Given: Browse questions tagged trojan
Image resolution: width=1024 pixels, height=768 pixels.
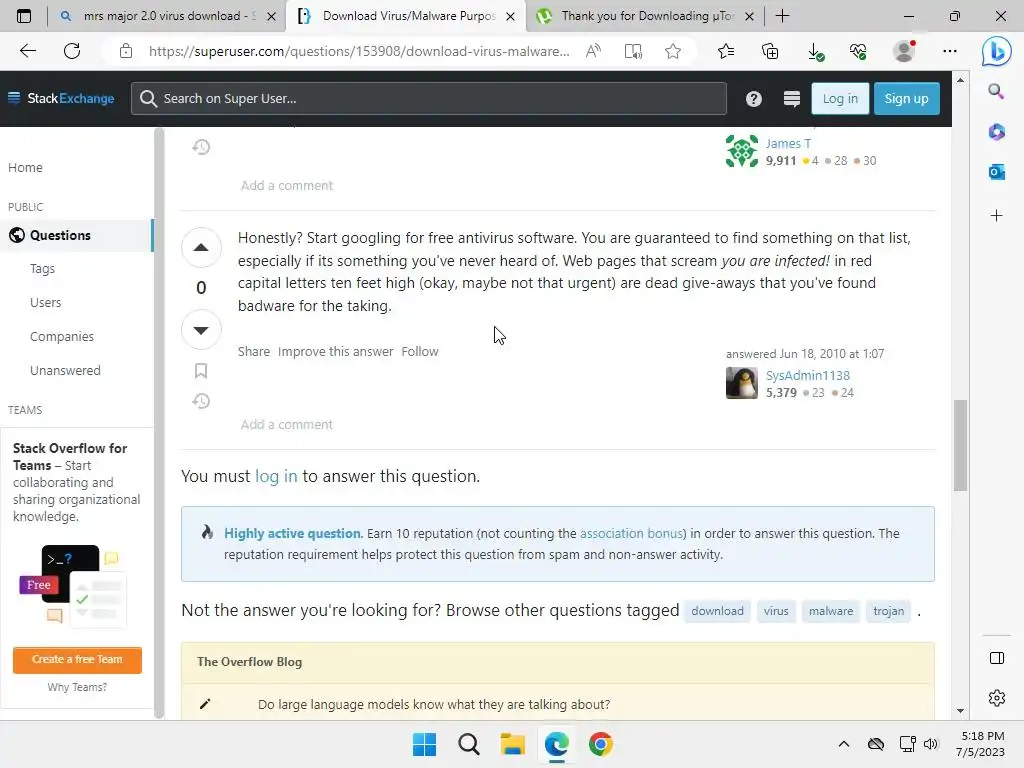Looking at the screenshot, I should [889, 611].
